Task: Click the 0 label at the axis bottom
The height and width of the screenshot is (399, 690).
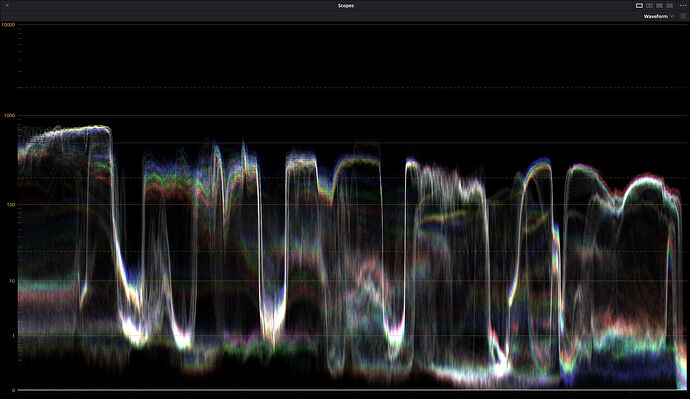Action: pos(14,390)
